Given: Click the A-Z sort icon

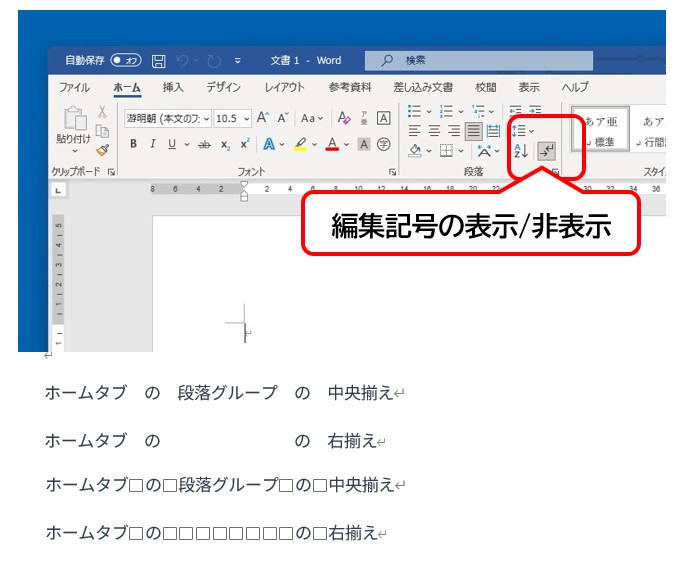Looking at the screenshot, I should click(x=521, y=151).
